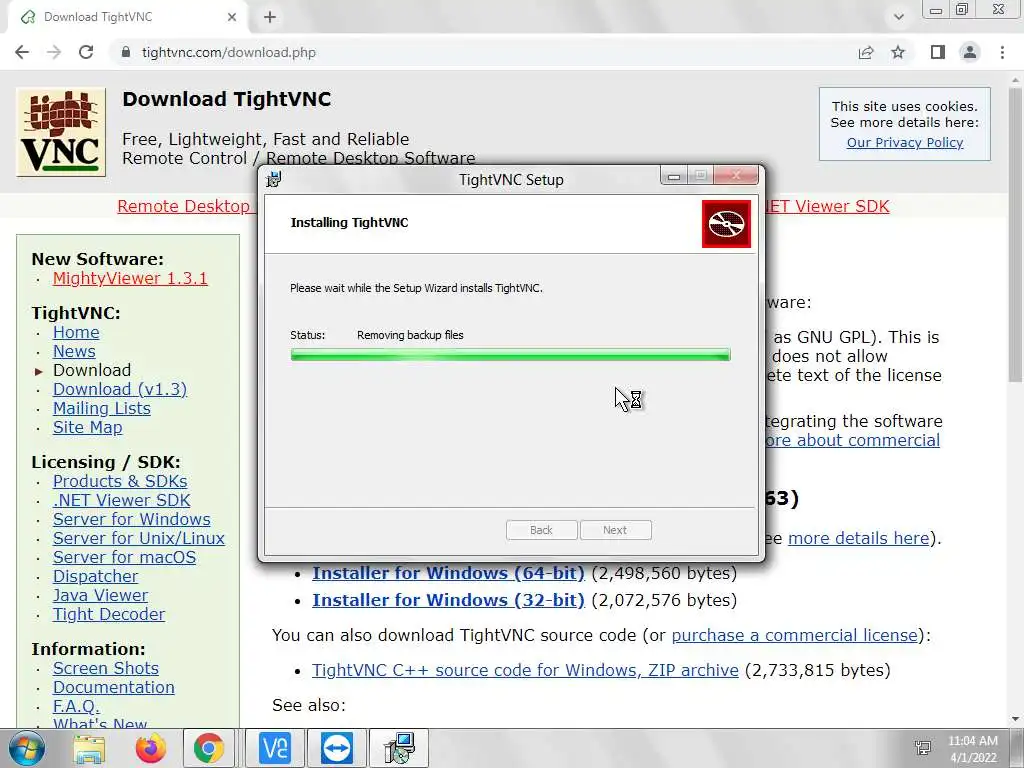
Task: Download Installer for Windows (64-bit)
Action: 448,573
